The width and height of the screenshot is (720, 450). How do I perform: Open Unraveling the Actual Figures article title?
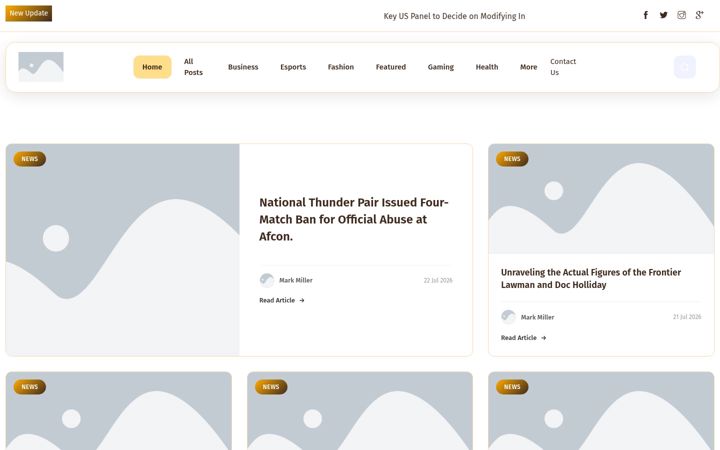[x=591, y=278]
